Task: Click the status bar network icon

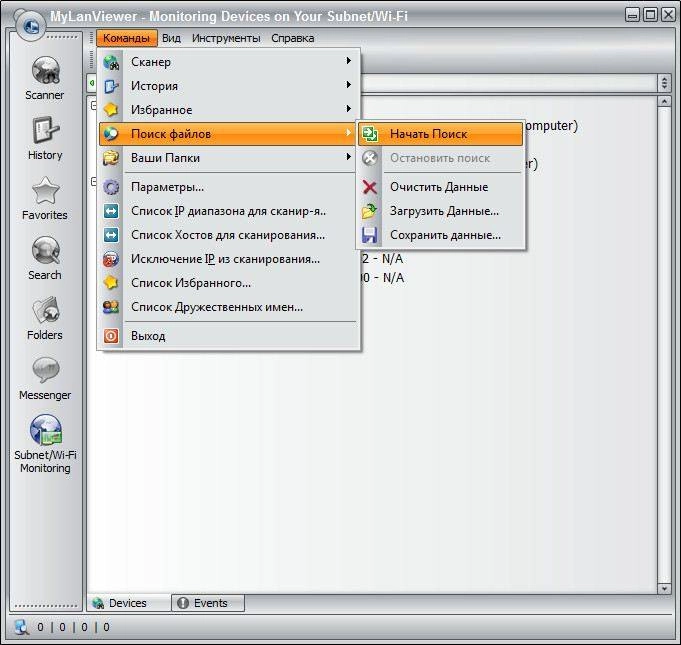Action: point(21,627)
